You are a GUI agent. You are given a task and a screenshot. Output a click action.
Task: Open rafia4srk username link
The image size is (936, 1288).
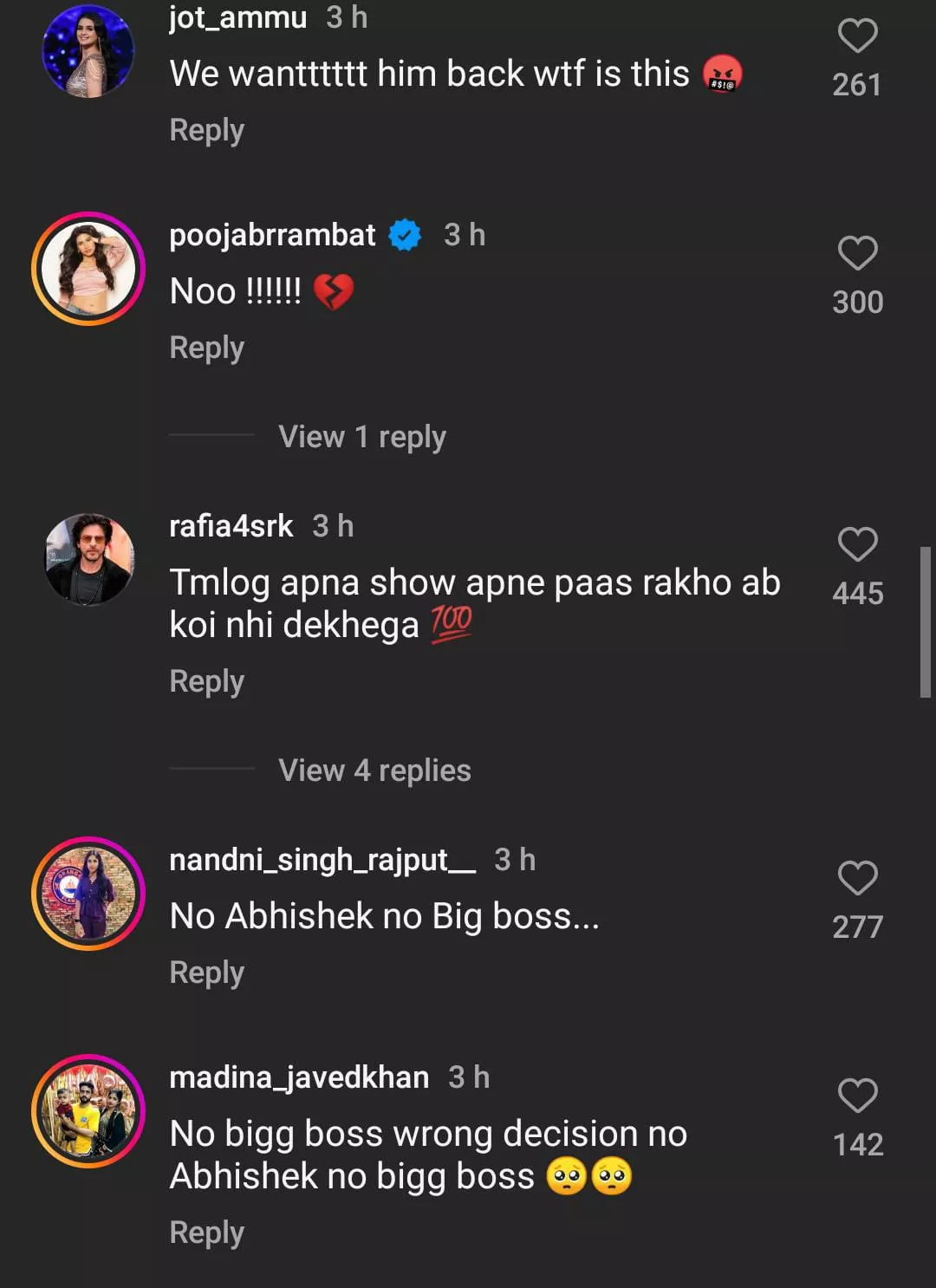click(231, 526)
